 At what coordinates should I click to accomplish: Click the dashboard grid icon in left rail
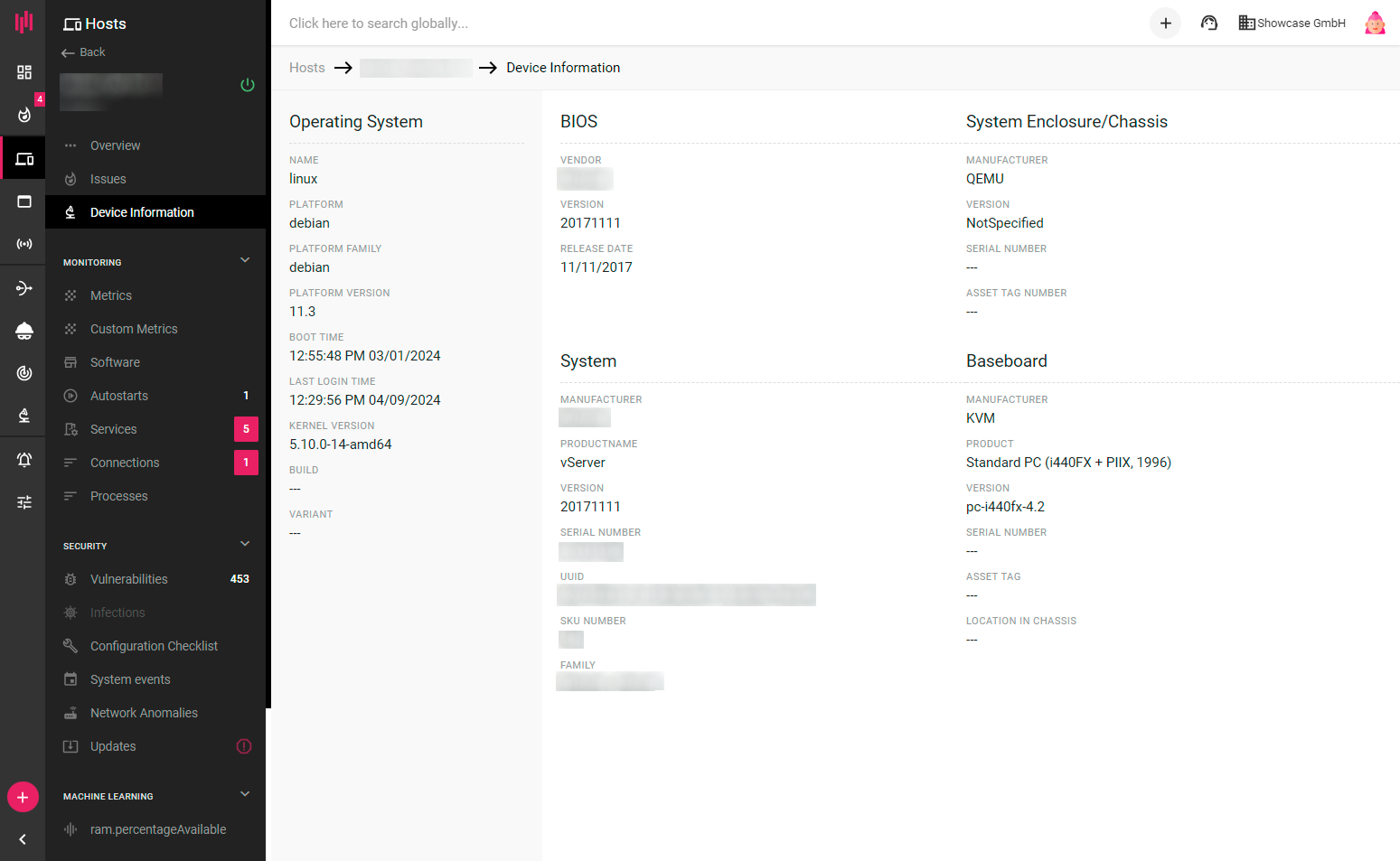tap(24, 72)
